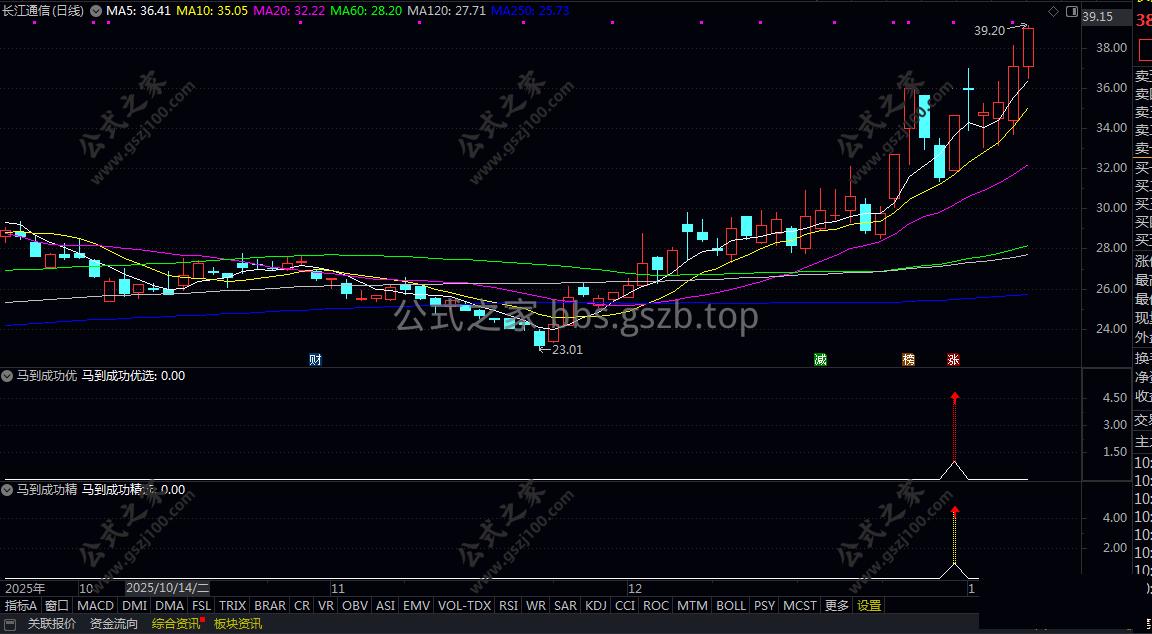The width and height of the screenshot is (1152, 634).
Task: Switch to the FSL indicator
Action: 201,606
